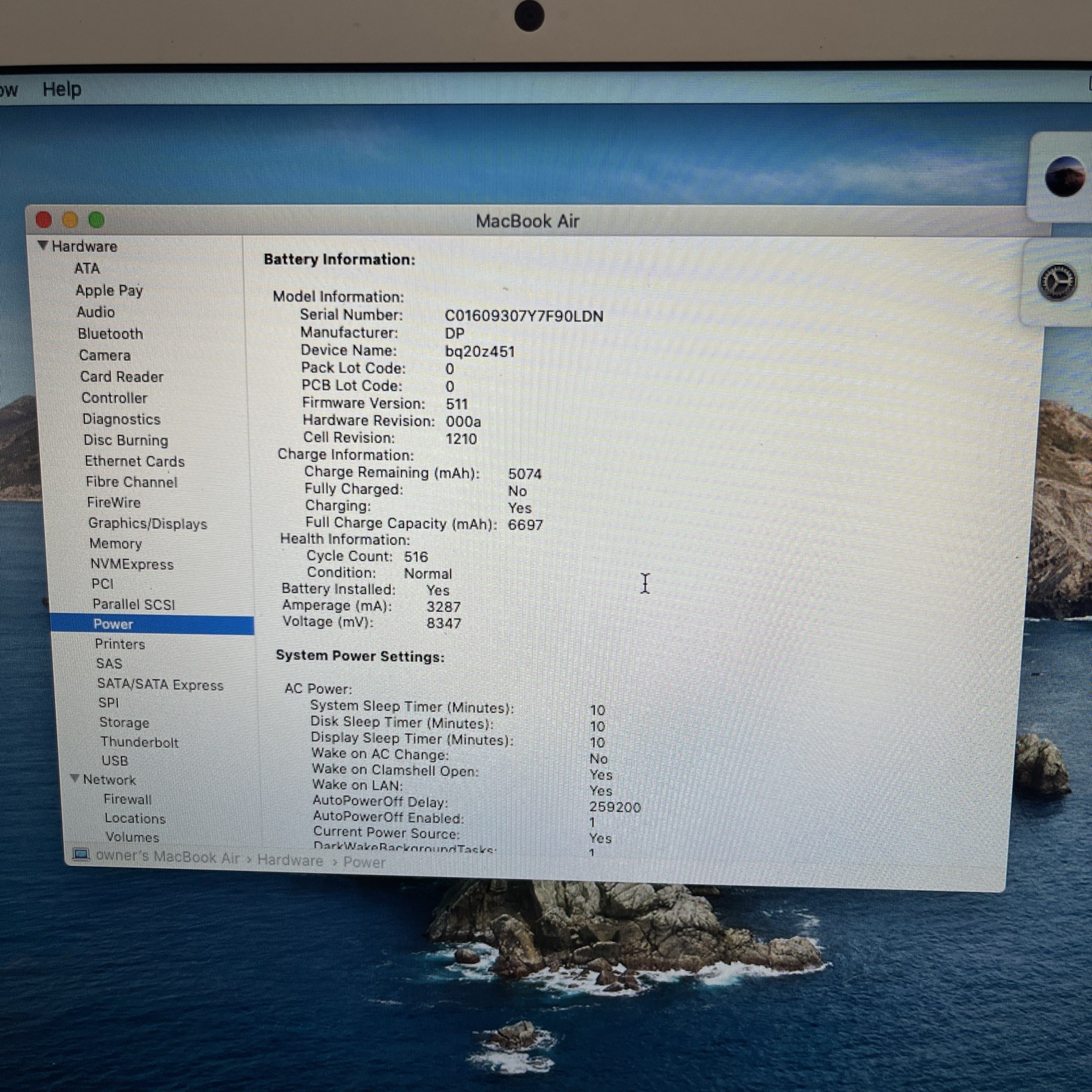Click Hardware in the path bar
This screenshot has height=1092, width=1092.
click(290, 860)
